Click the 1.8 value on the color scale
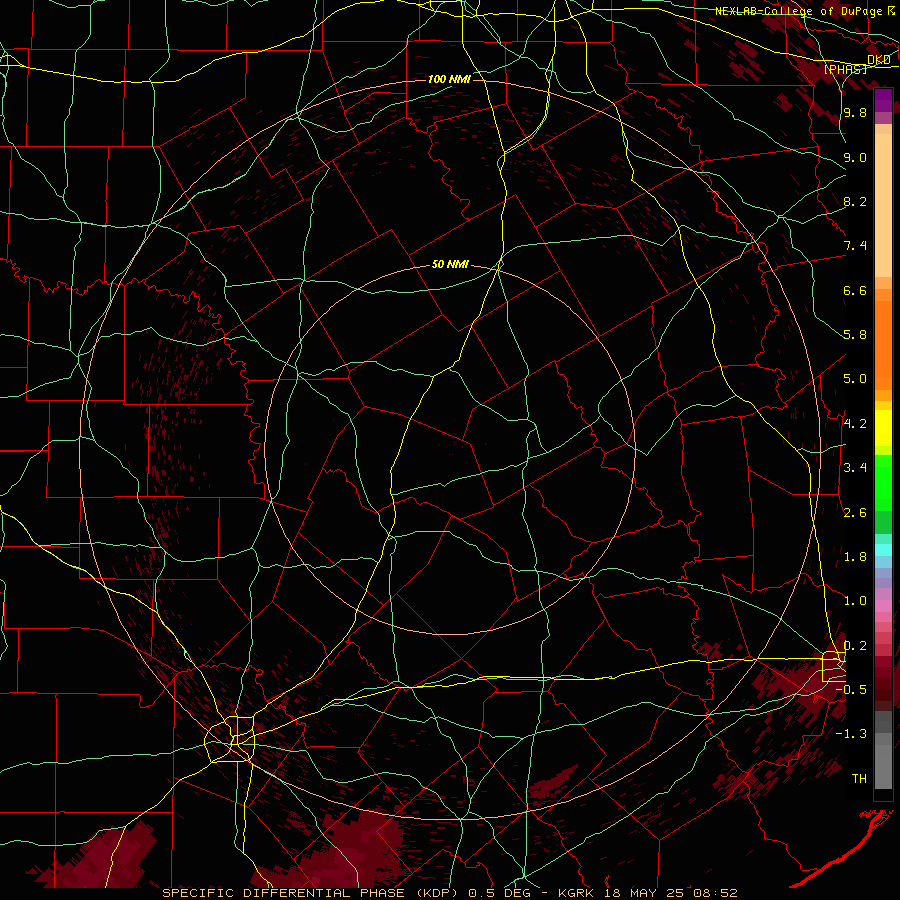 (855, 557)
